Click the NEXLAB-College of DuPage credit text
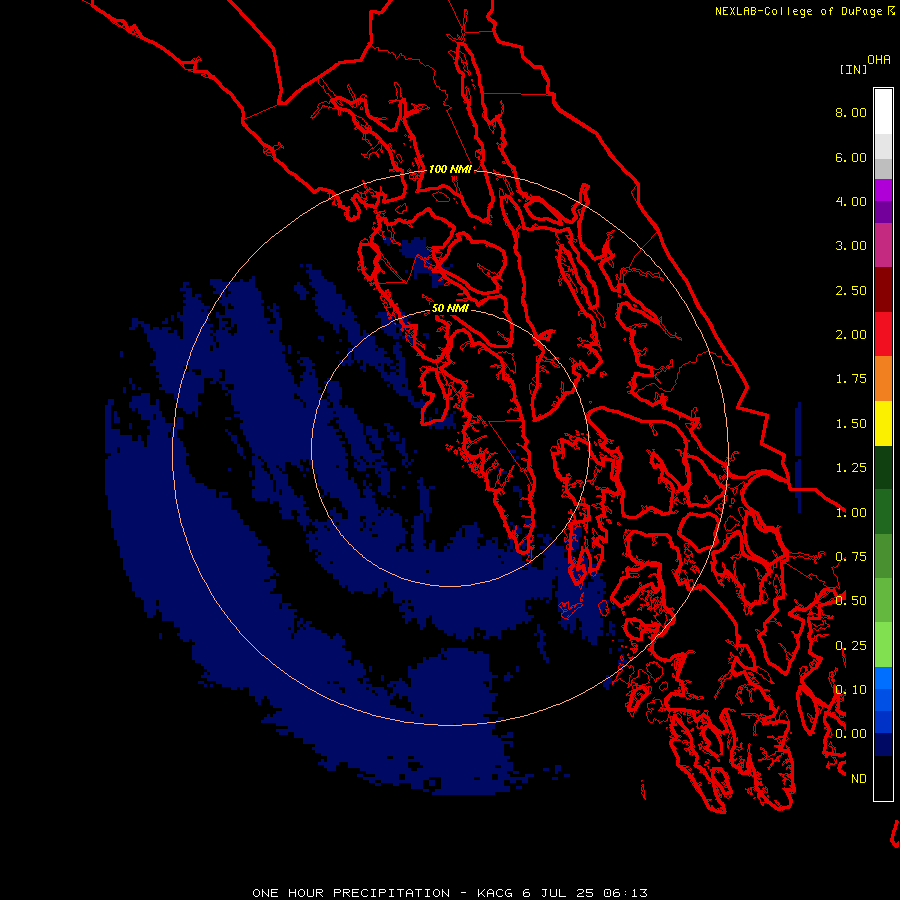The image size is (900, 900). coord(799,11)
